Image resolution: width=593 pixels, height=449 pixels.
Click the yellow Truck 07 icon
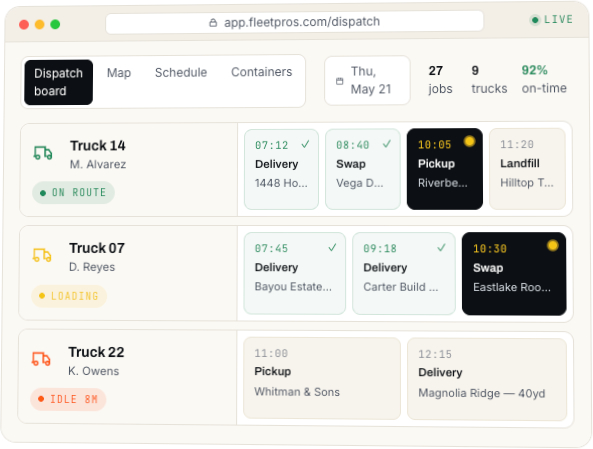pos(42,255)
